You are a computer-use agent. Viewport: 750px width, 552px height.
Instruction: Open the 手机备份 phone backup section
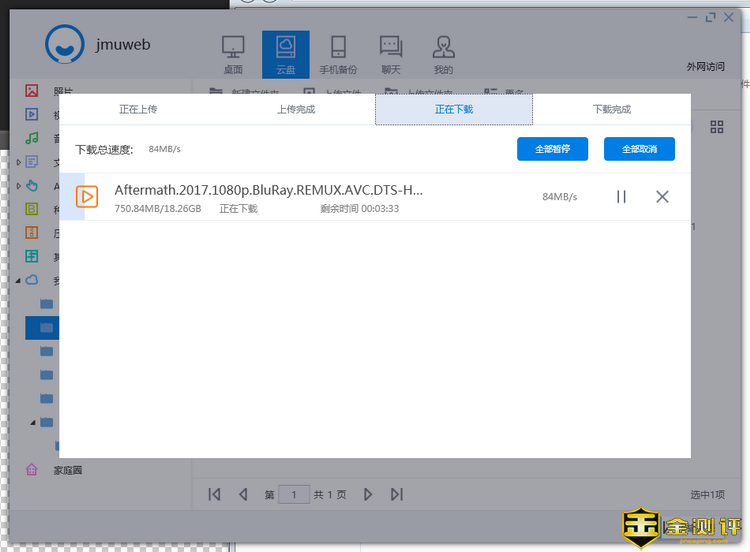(x=338, y=54)
